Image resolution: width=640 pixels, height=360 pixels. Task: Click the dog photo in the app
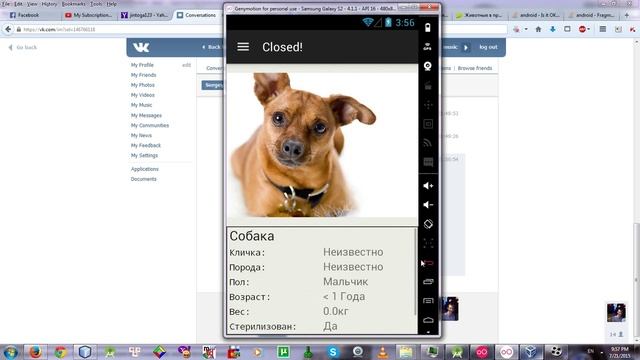pos(322,144)
